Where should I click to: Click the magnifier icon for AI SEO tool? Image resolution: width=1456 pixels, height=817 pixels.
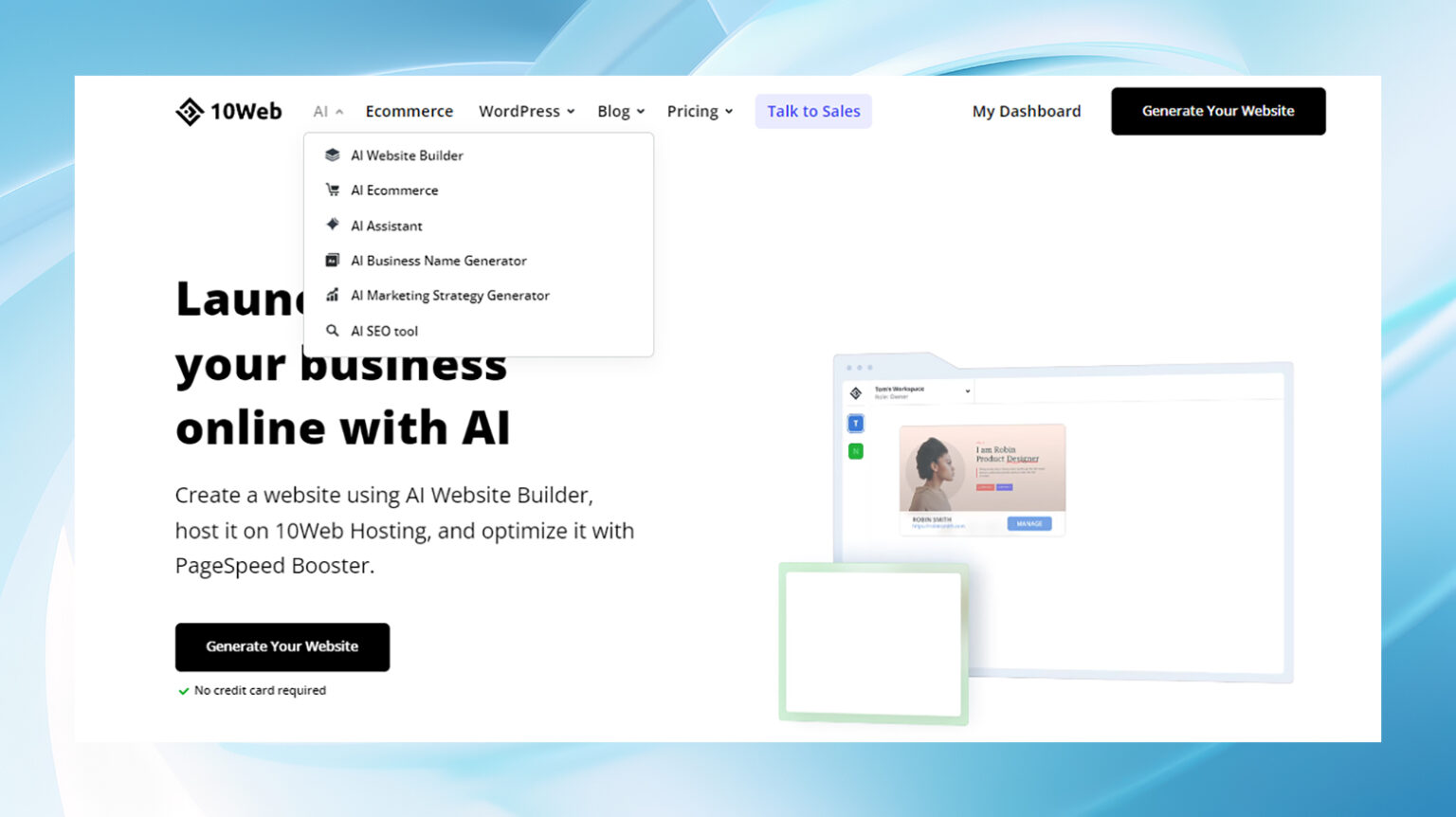pyautogui.click(x=333, y=330)
